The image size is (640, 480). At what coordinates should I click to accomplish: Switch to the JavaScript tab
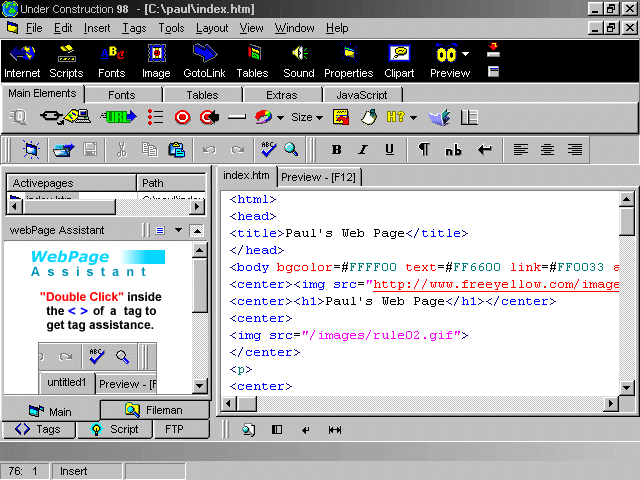[362, 95]
